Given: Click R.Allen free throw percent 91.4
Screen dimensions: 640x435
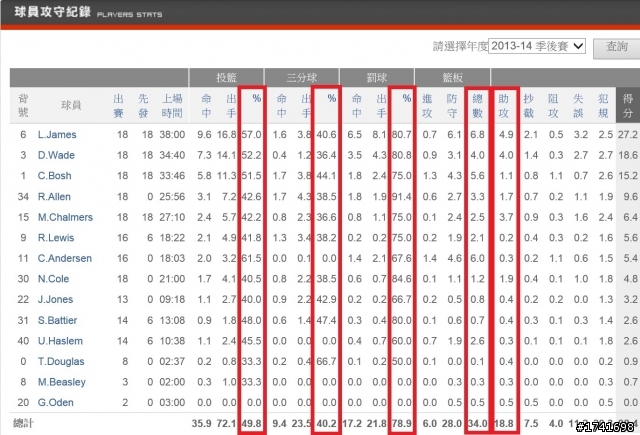Looking at the screenshot, I should [402, 197].
